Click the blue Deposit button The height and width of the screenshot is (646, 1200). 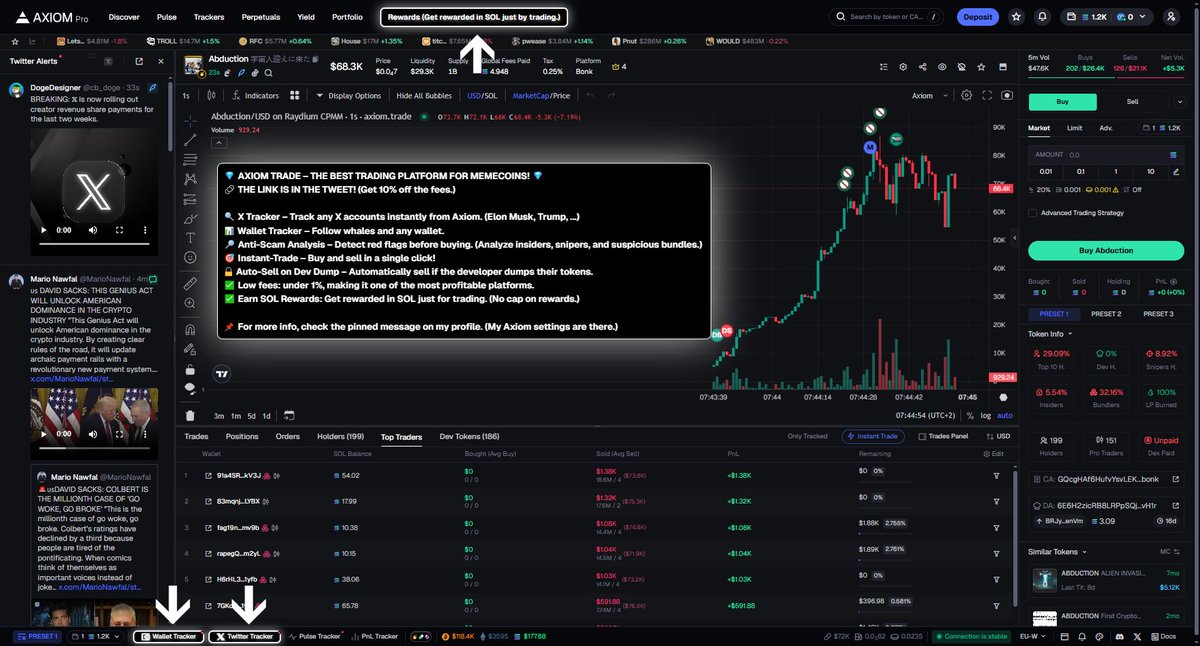tap(977, 17)
